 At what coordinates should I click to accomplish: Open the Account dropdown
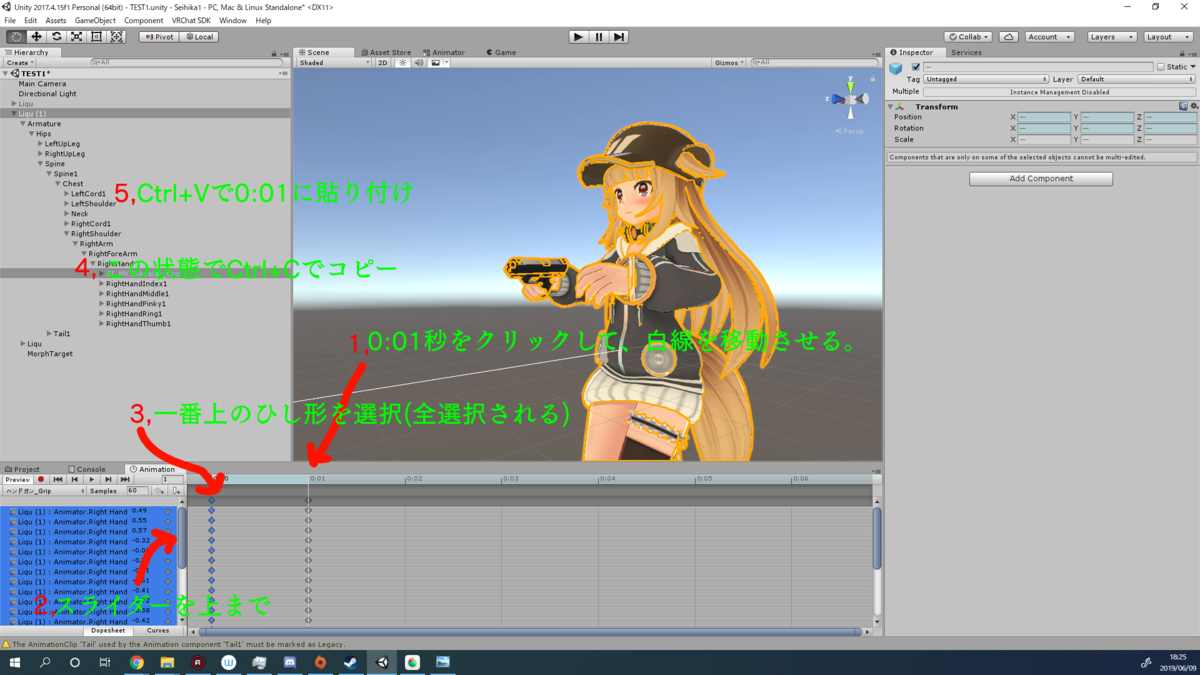coord(1049,37)
